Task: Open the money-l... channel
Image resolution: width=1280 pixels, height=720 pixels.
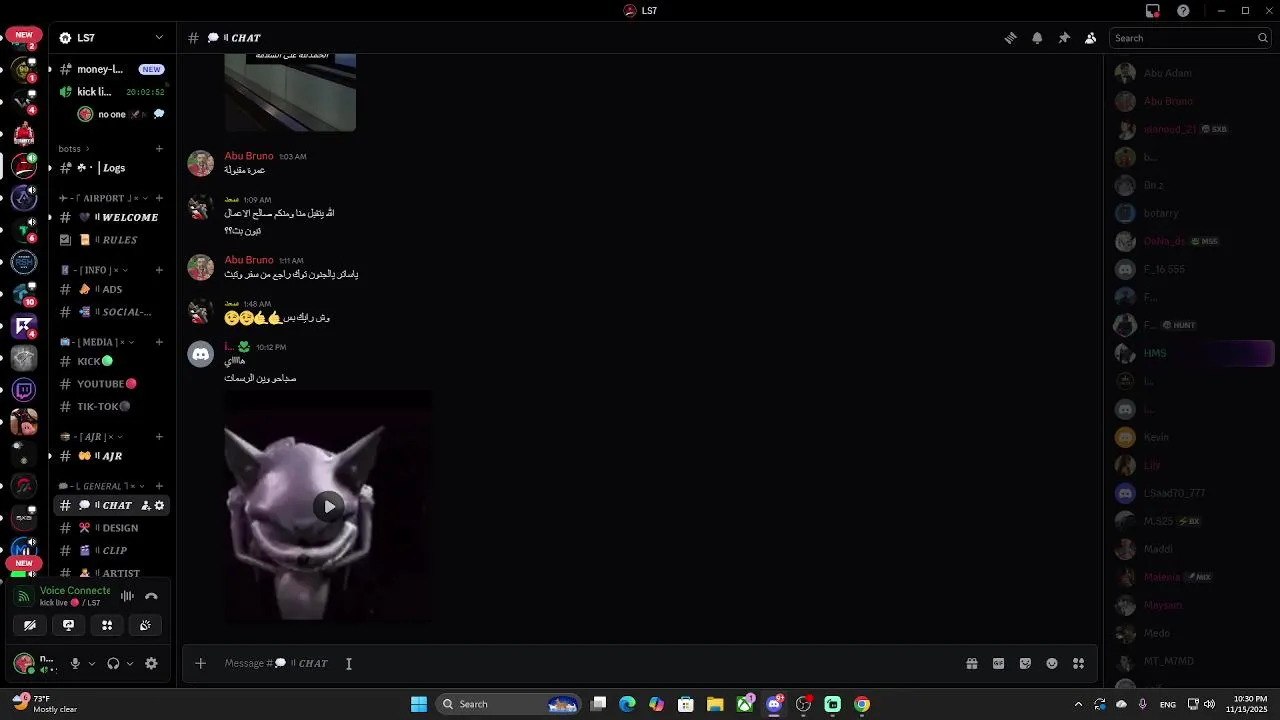Action: (110, 69)
